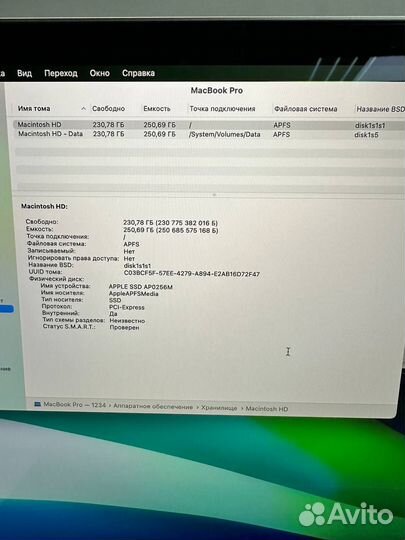Click the highlighted blue sidebar item
Screen dimensions: 405x540
click(7, 309)
